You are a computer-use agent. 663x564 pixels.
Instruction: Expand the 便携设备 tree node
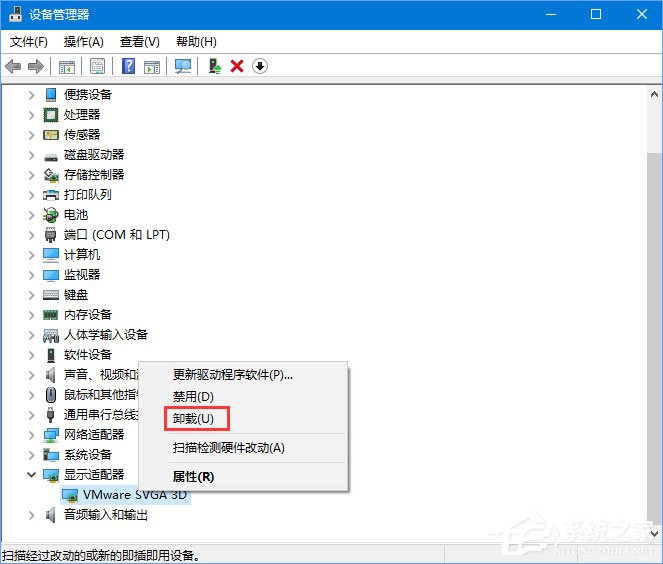click(x=32, y=95)
